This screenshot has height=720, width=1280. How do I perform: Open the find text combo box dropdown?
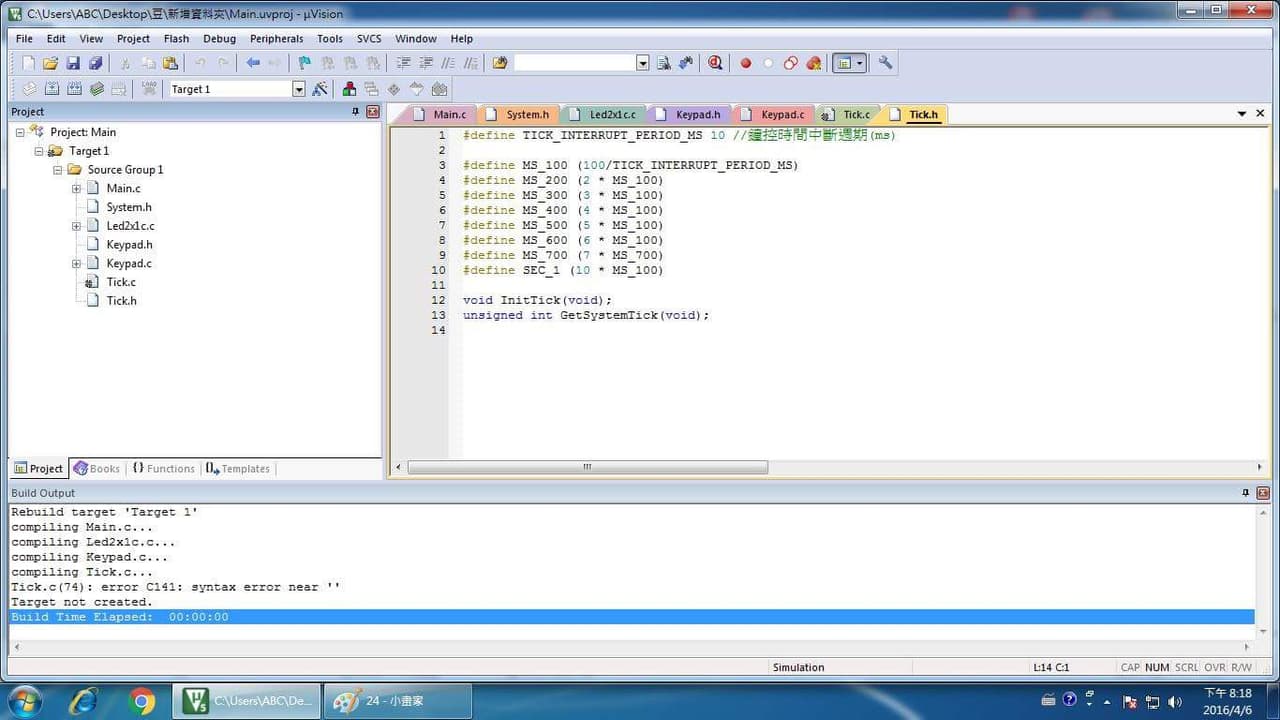(x=643, y=63)
